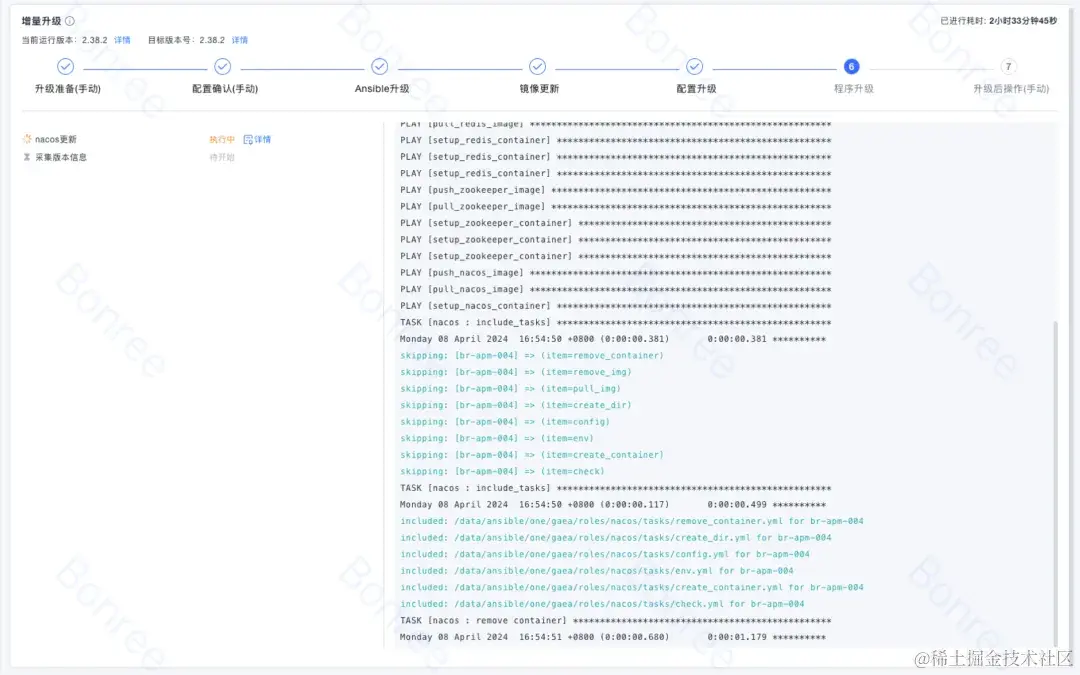Click skipping line item=config
Viewport: 1080px width, 675px height.
505,422
